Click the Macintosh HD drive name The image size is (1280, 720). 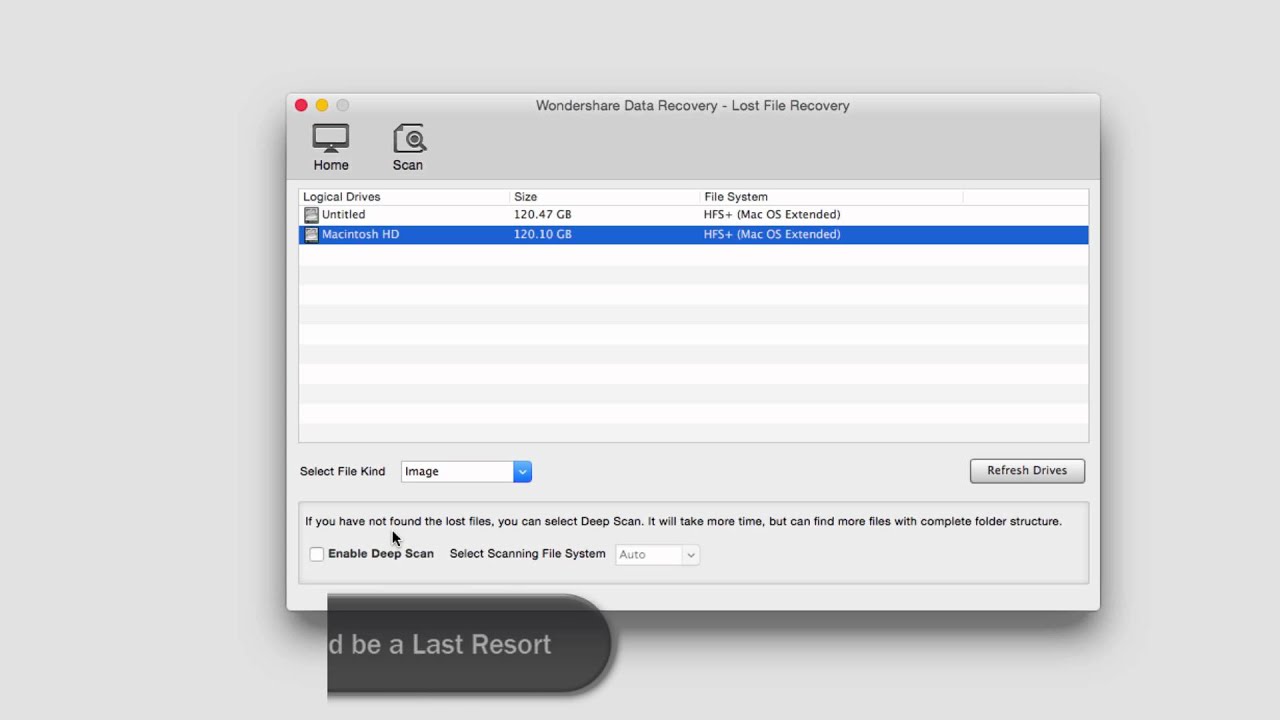coord(360,234)
